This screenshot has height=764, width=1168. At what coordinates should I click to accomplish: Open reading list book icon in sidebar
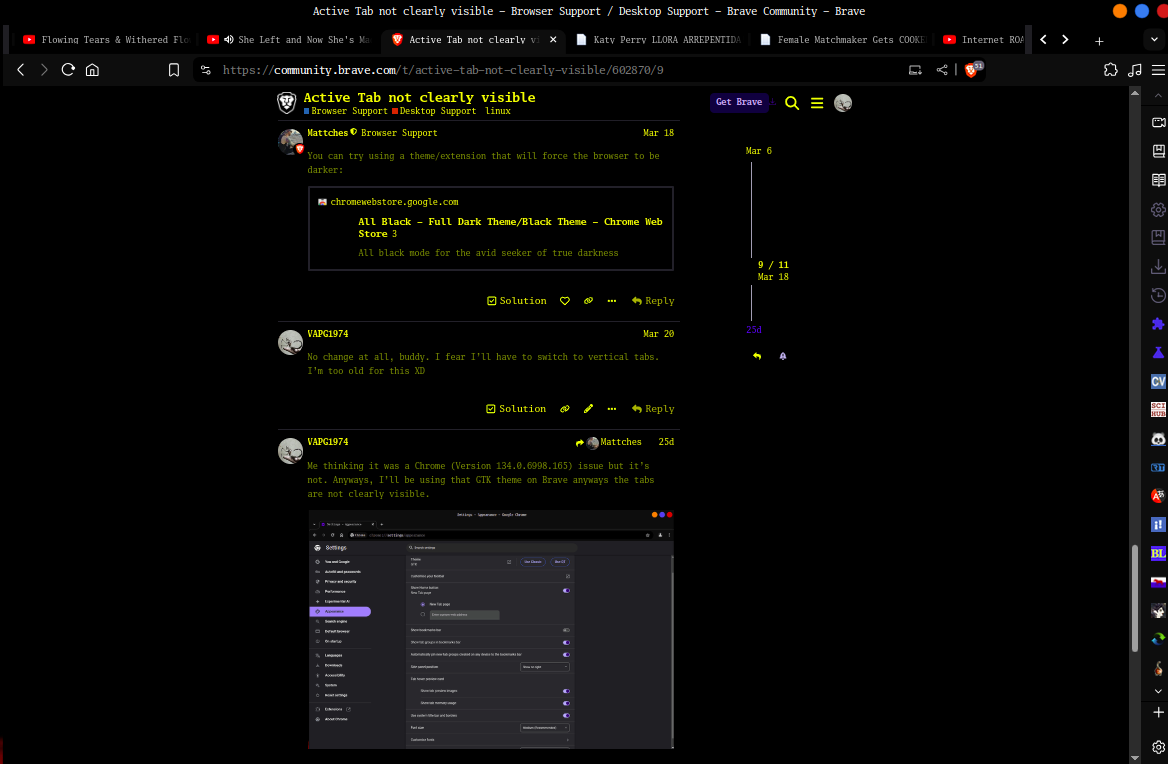click(1158, 180)
